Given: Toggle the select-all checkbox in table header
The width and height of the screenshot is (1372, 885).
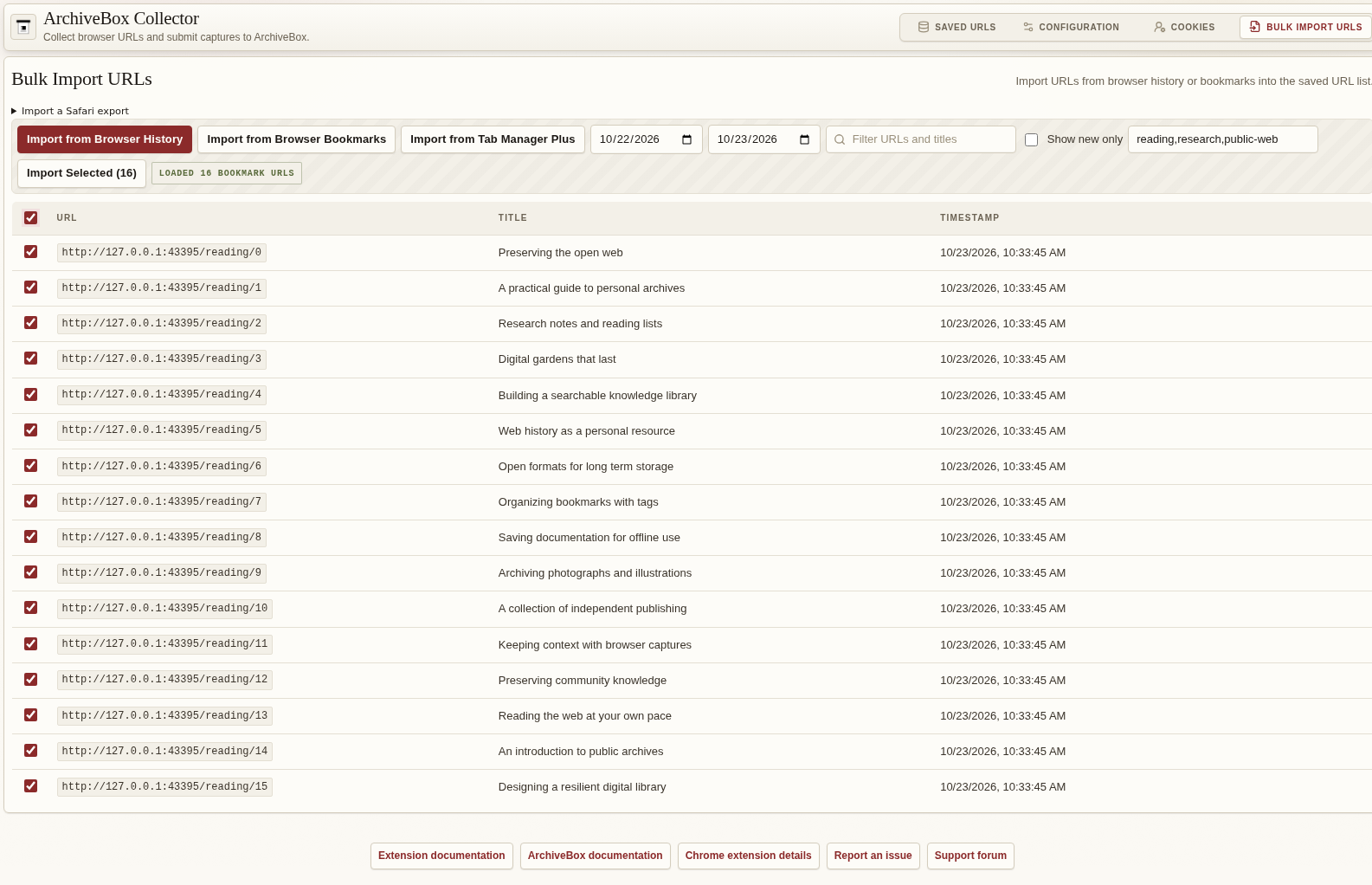Looking at the screenshot, I should pos(31,218).
